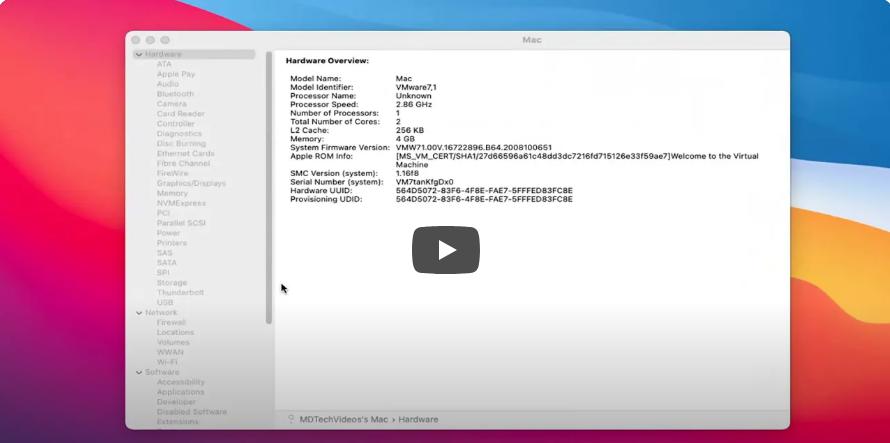Click the serial number VM7tanKfgDx0
Viewport: 890px width, 443px height.
tap(425, 182)
